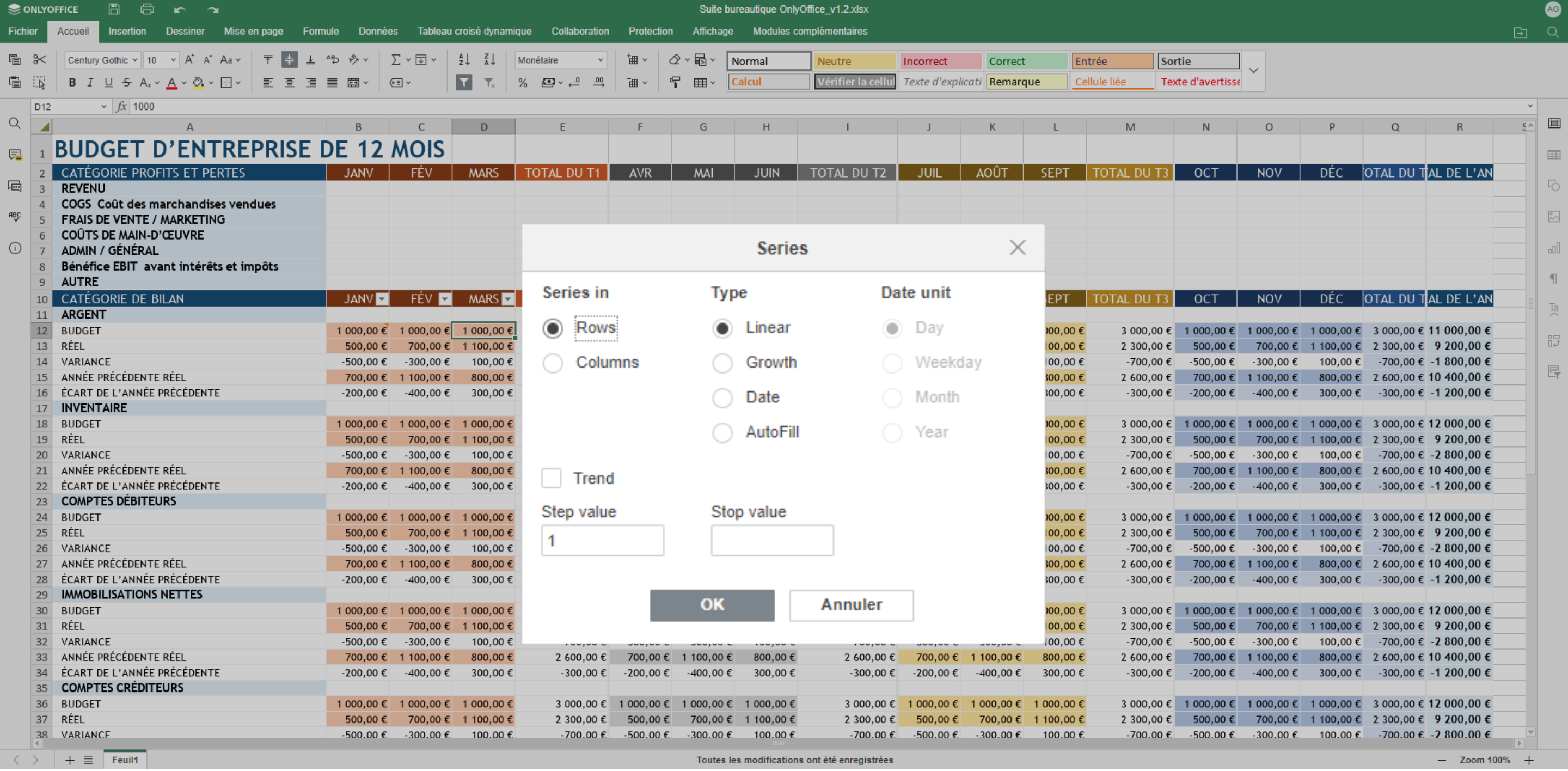1568x771 pixels.
Task: Confirm the Series dialog with OK
Action: click(x=712, y=605)
